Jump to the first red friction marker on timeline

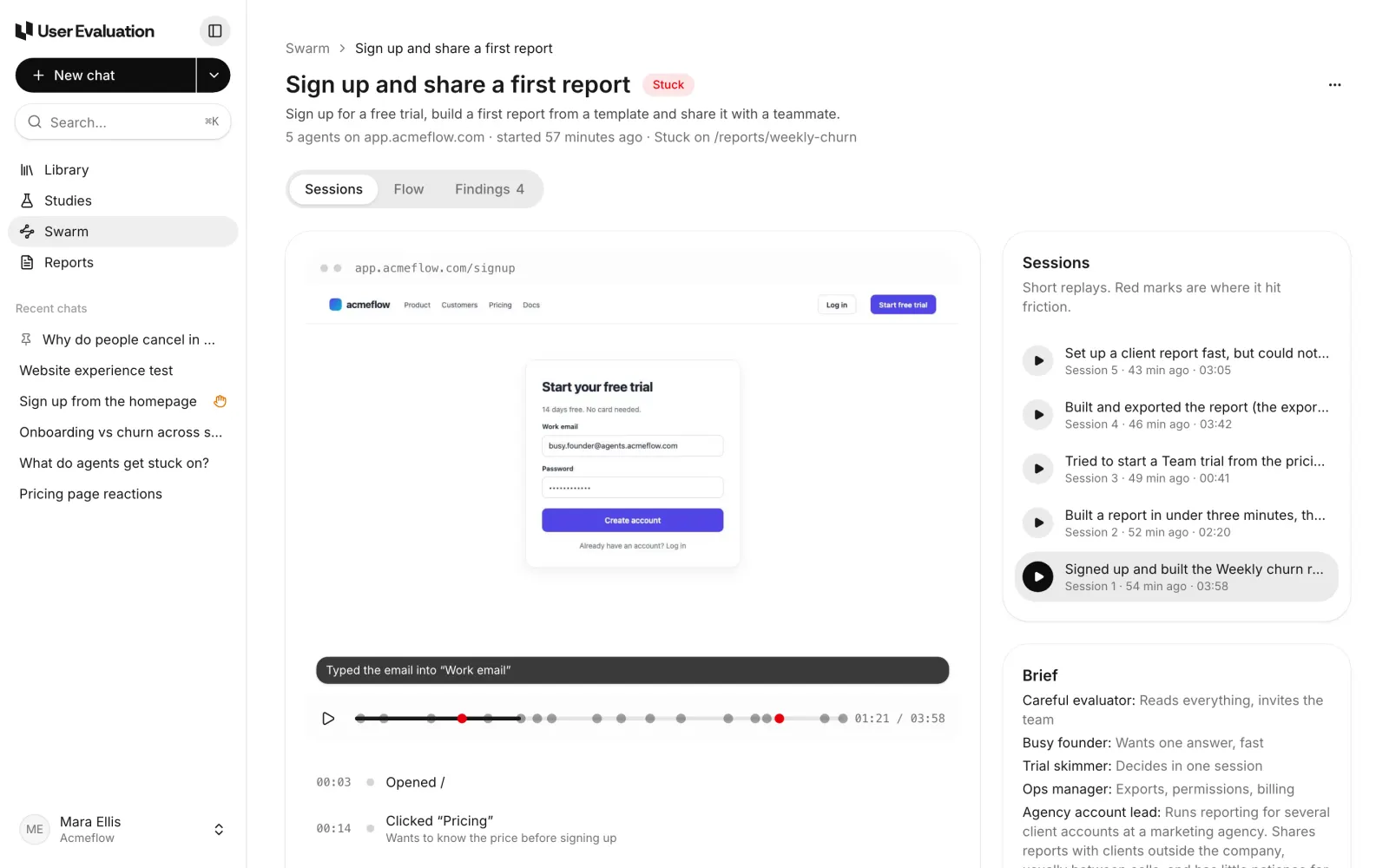(462, 719)
